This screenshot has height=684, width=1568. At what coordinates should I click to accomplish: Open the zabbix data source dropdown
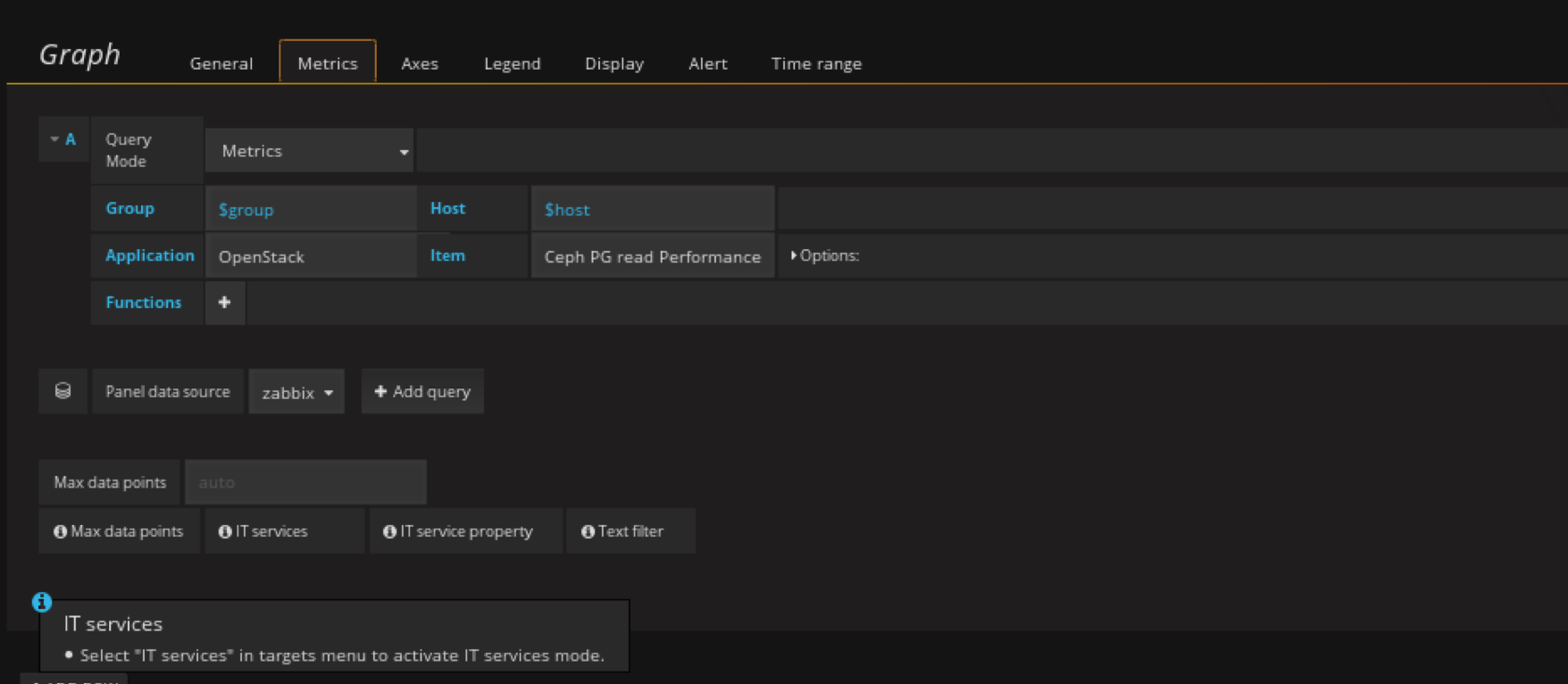pyautogui.click(x=296, y=393)
